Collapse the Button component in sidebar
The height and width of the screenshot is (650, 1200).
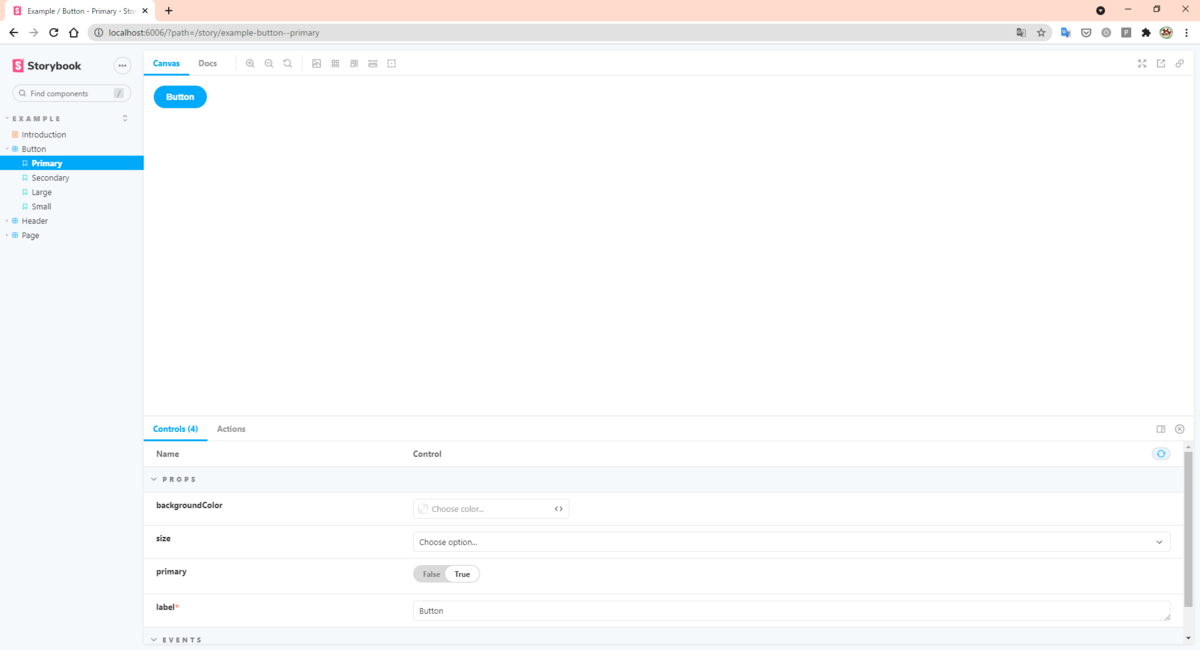coord(33,149)
